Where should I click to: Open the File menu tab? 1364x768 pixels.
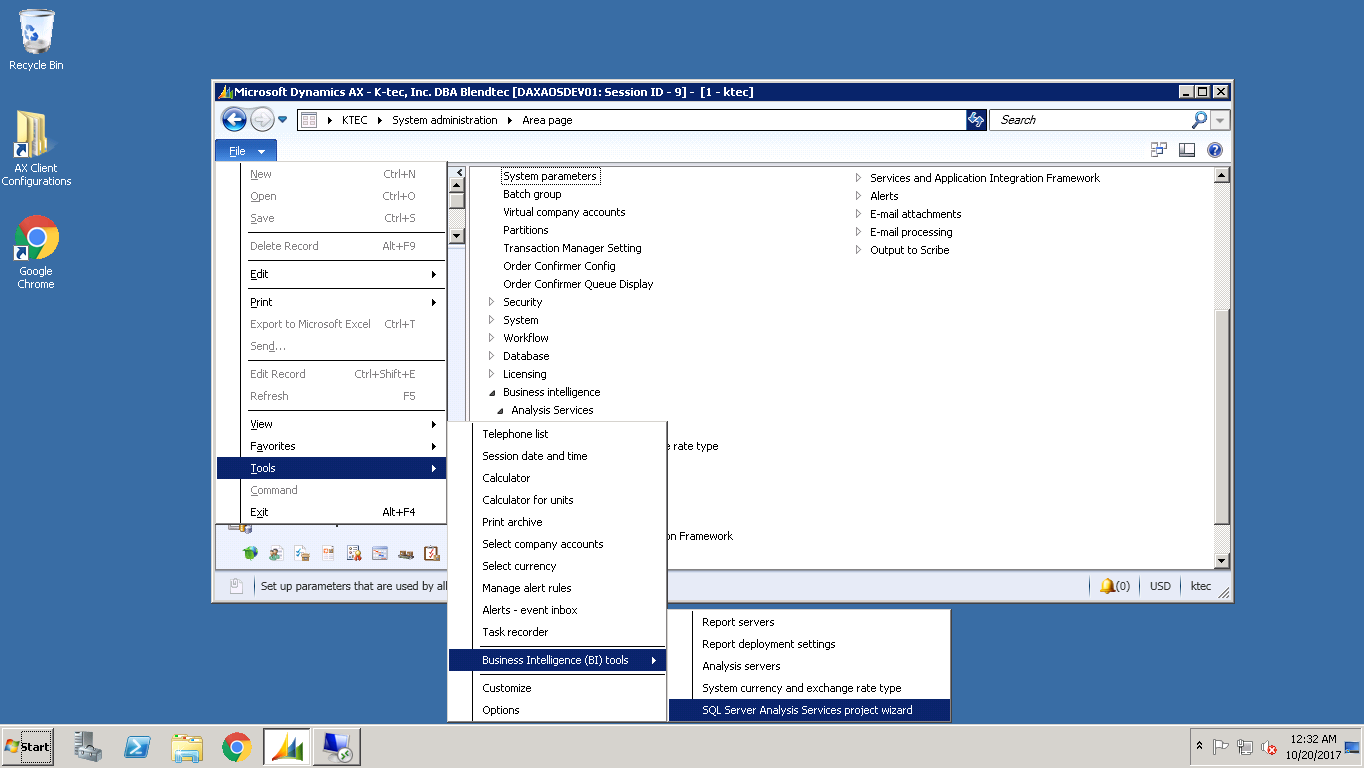pos(246,151)
